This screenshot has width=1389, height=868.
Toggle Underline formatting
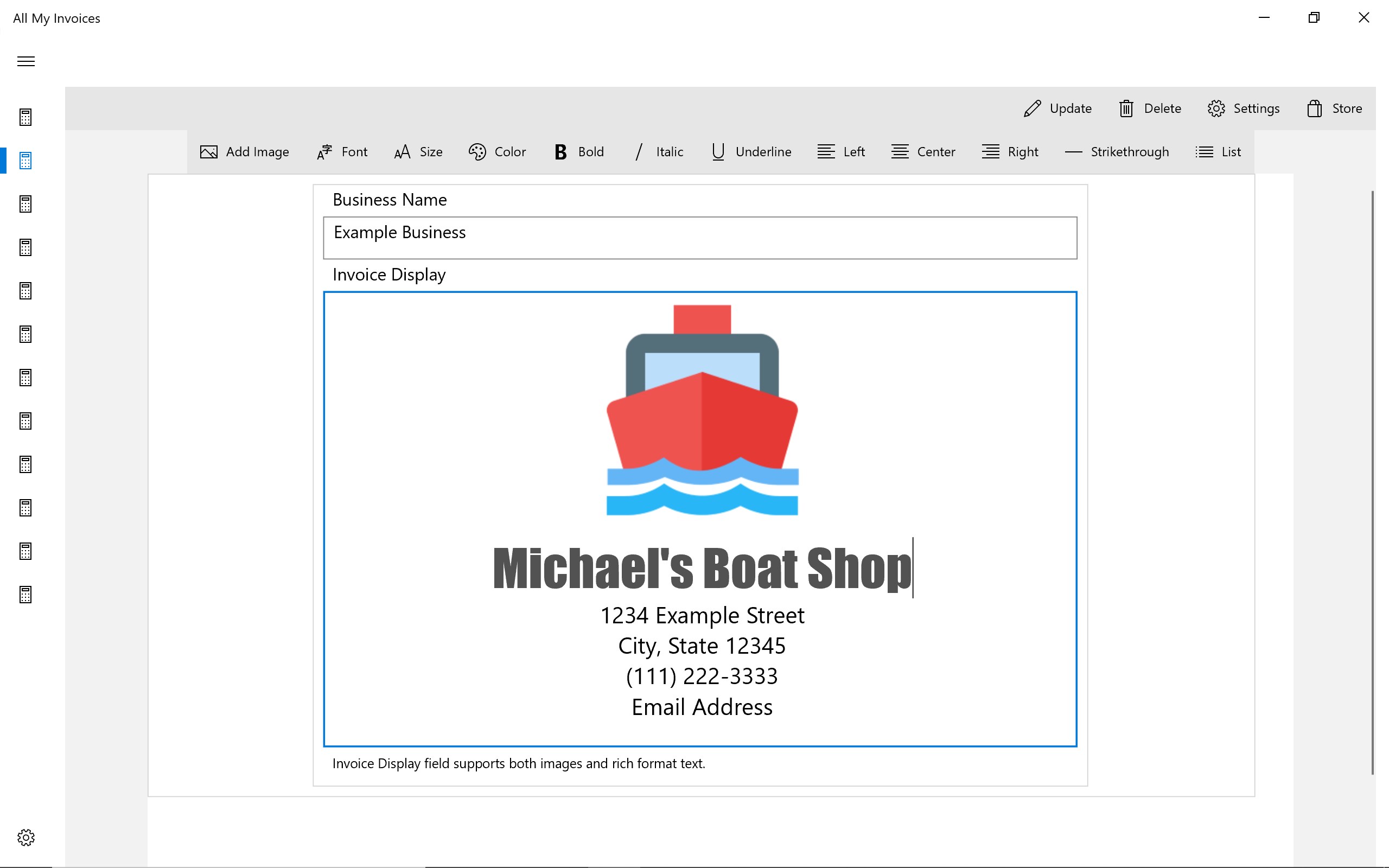click(x=751, y=151)
